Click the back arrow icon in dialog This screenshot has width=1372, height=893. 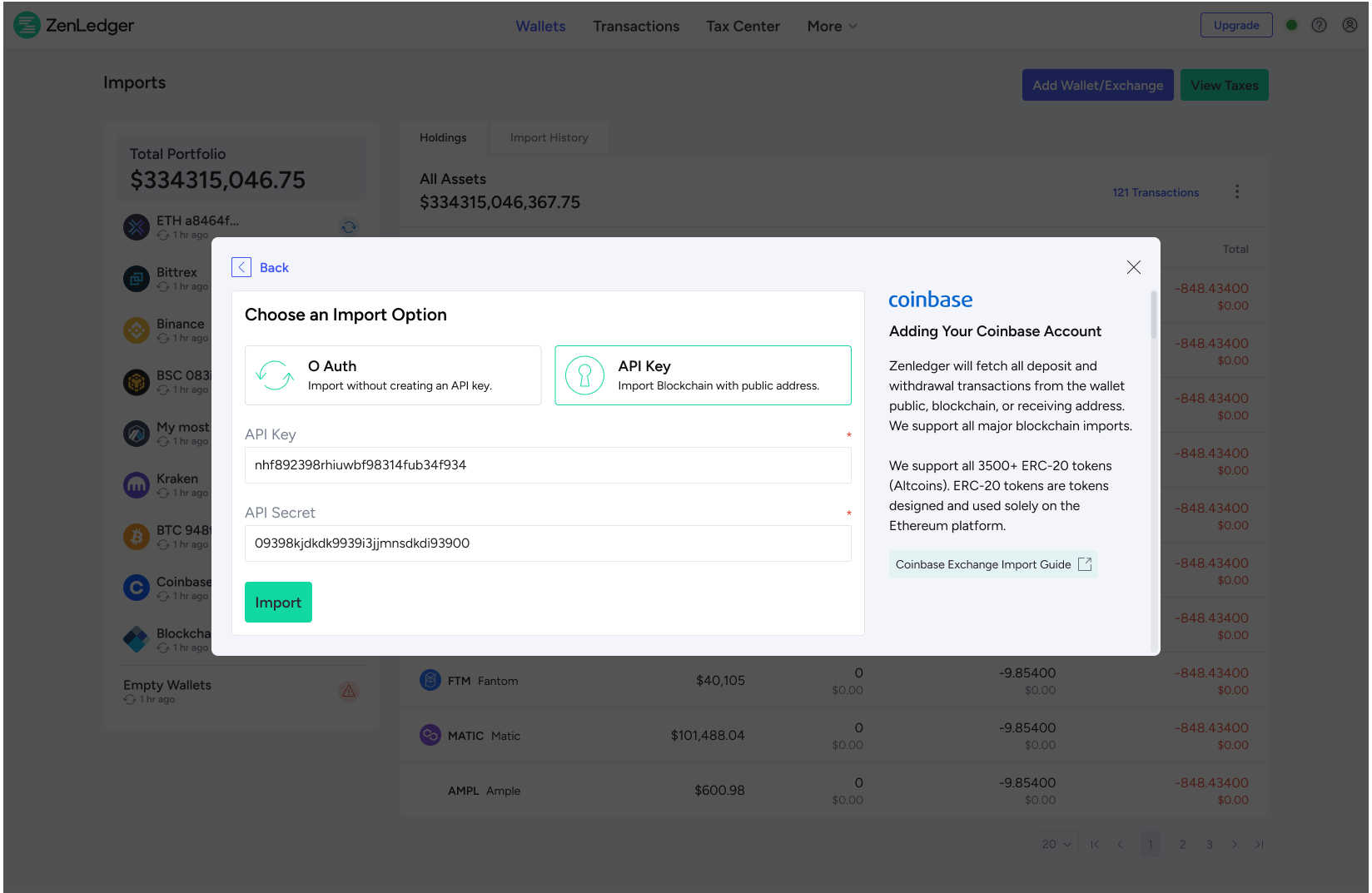[x=241, y=267]
